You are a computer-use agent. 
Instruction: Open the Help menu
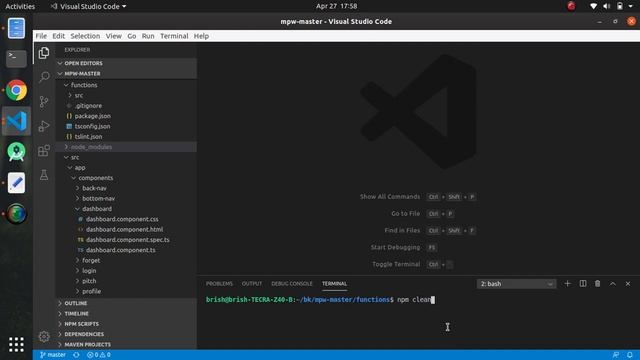[x=201, y=36]
